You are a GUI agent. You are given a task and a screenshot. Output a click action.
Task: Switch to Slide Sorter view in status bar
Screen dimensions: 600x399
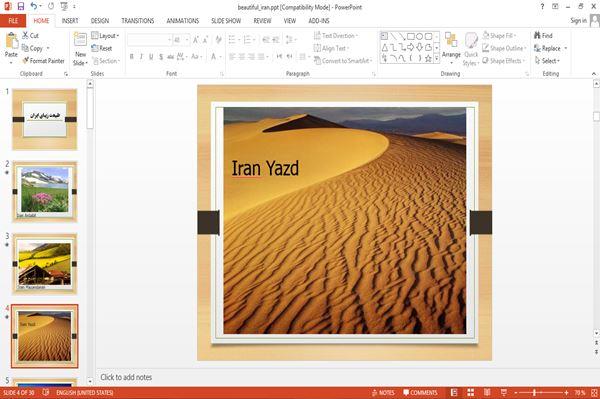[471, 392]
